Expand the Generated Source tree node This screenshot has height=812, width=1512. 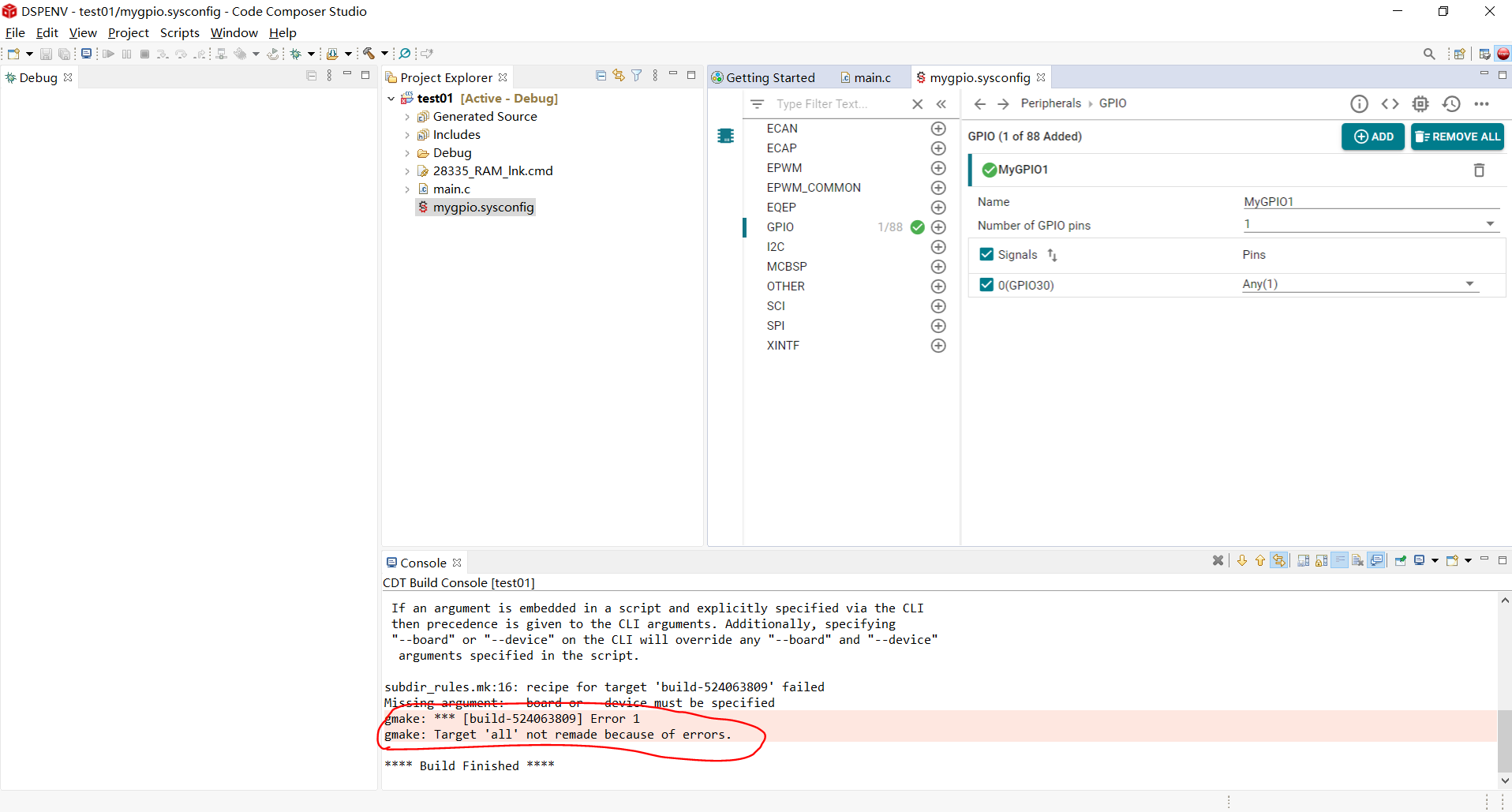point(407,116)
